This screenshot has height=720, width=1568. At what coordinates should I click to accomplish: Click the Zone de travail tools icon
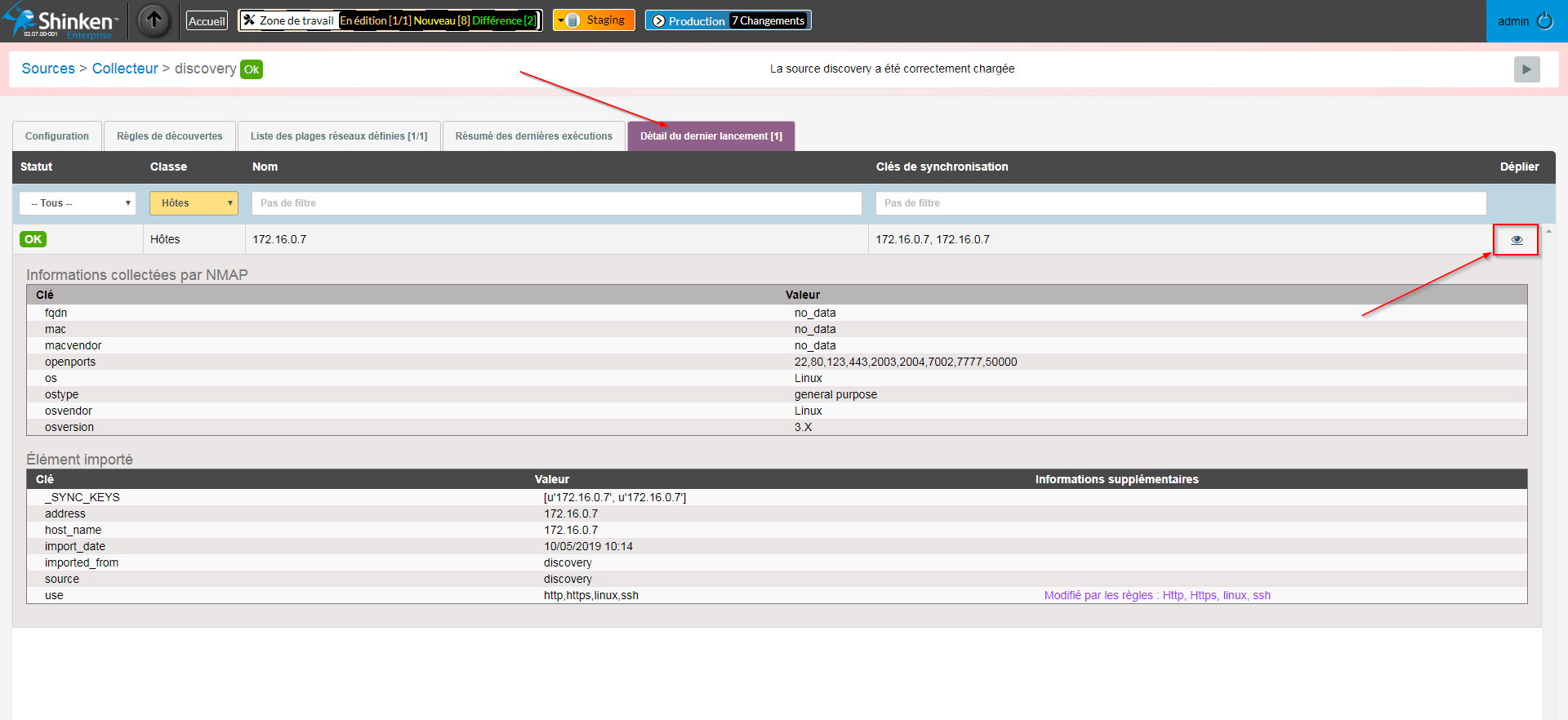(250, 20)
